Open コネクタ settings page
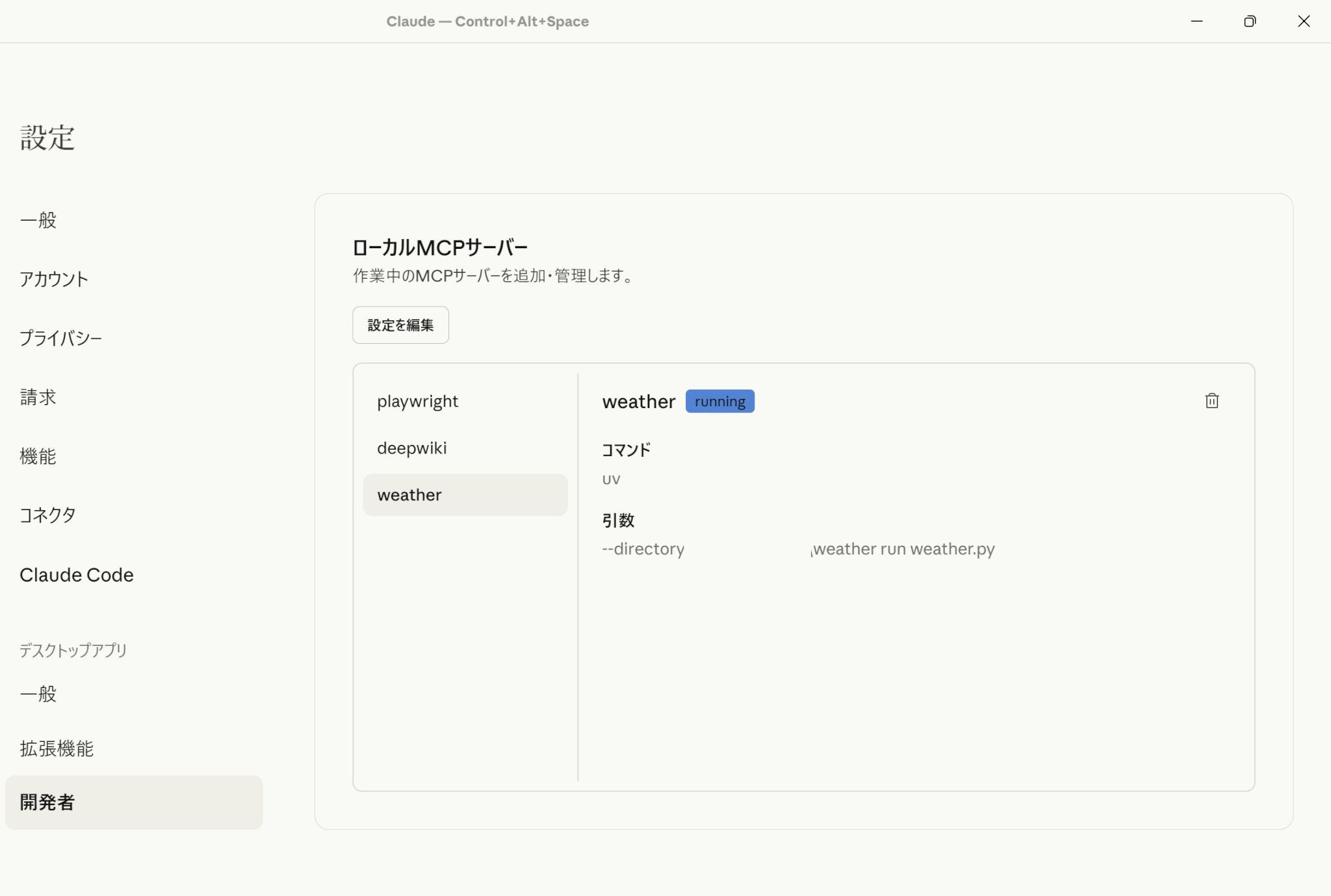Image resolution: width=1331 pixels, height=896 pixels. [47, 515]
